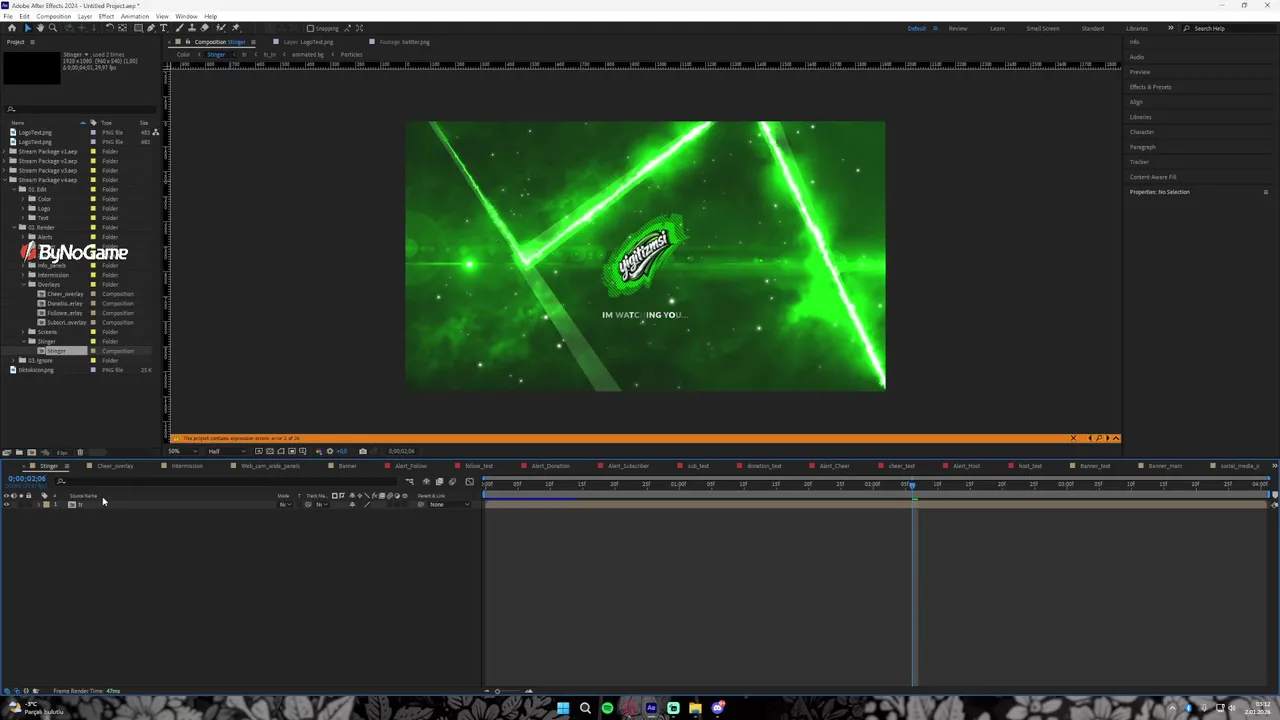Click the timeline current-time indicator handle
This screenshot has height=720, width=1280.
pyautogui.click(x=912, y=485)
